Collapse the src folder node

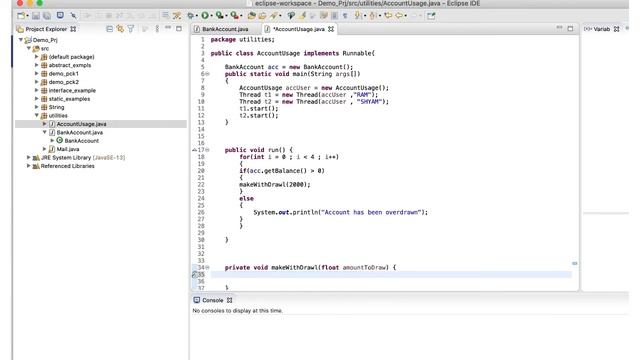coord(29,48)
